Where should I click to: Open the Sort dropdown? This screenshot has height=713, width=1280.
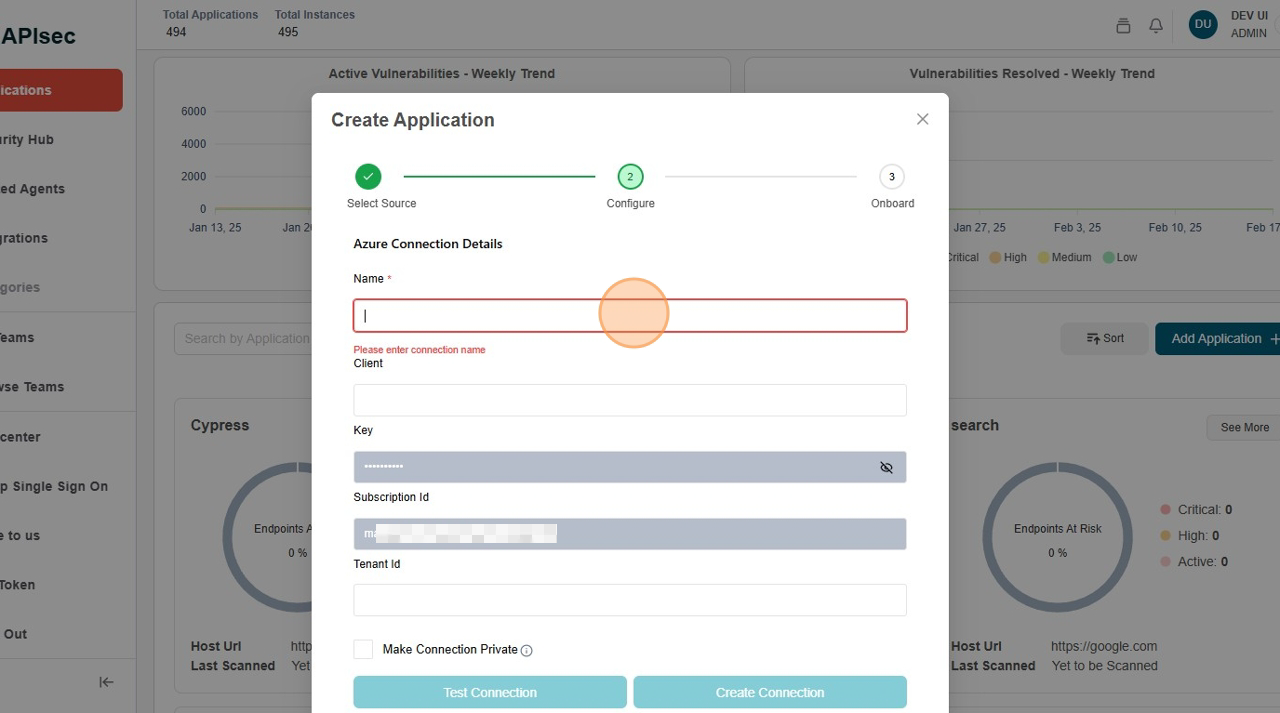coord(1105,339)
